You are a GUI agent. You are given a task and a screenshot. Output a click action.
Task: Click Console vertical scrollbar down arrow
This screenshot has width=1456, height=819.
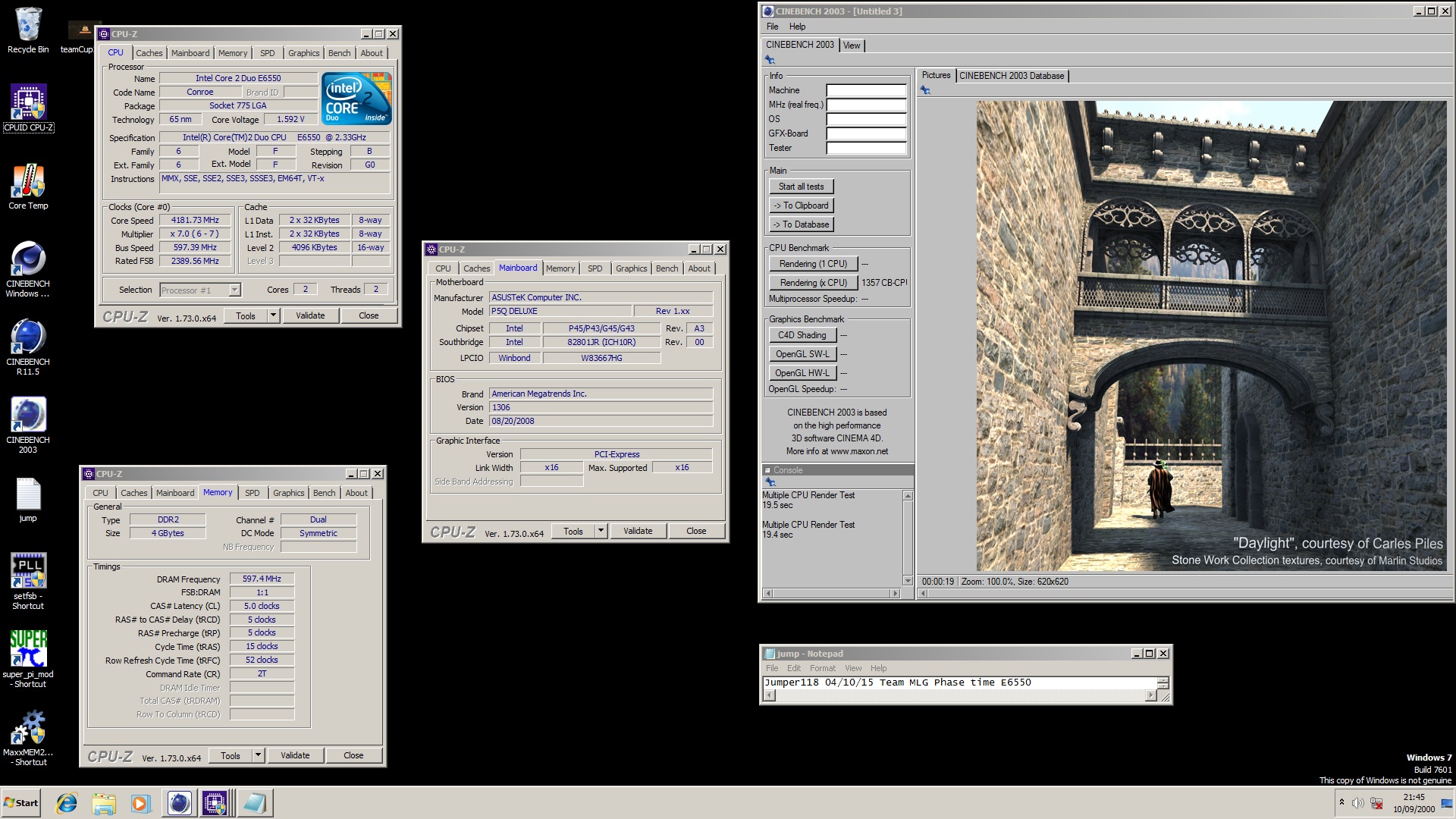tap(908, 581)
